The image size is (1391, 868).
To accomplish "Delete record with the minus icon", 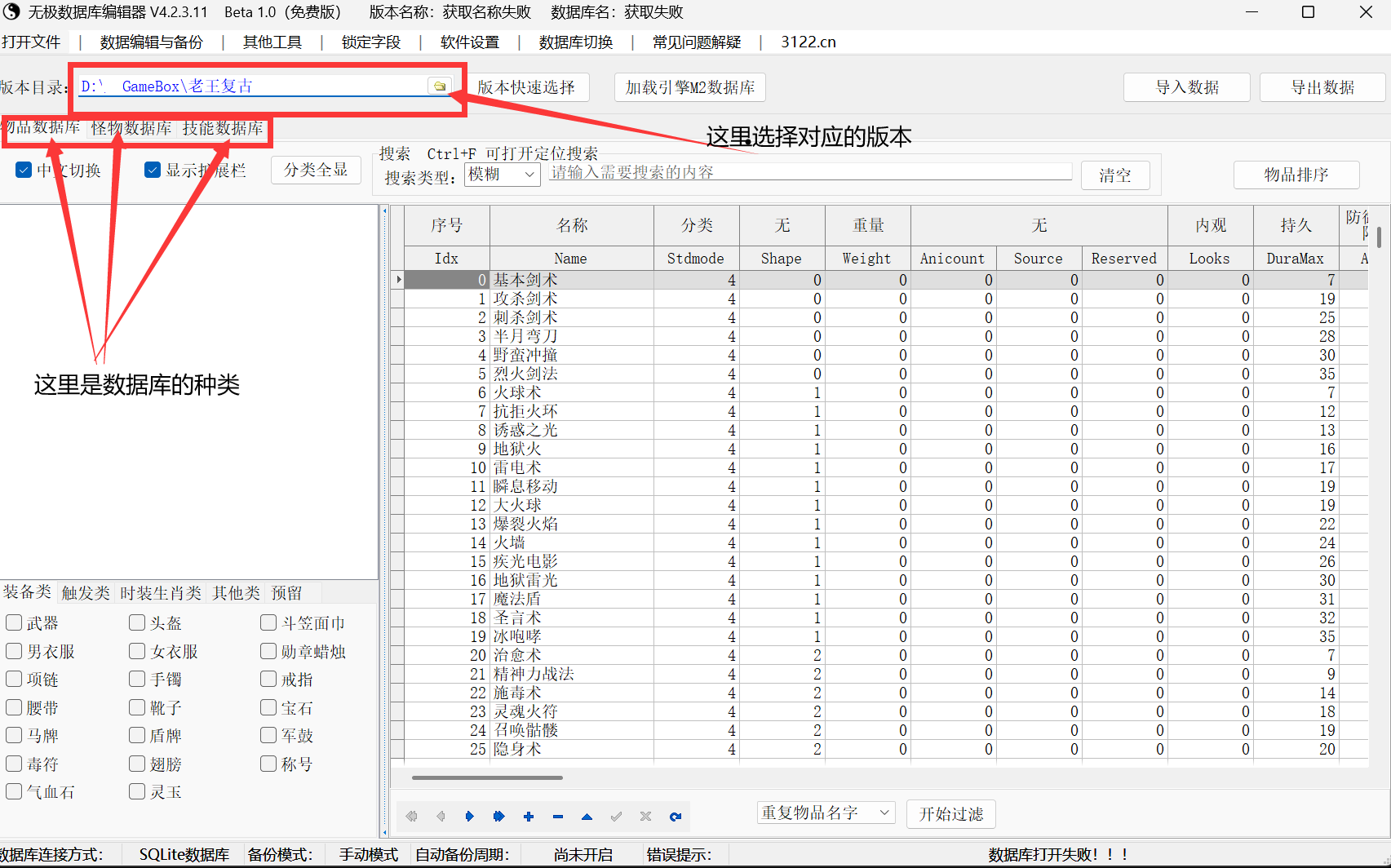I will coord(558,816).
